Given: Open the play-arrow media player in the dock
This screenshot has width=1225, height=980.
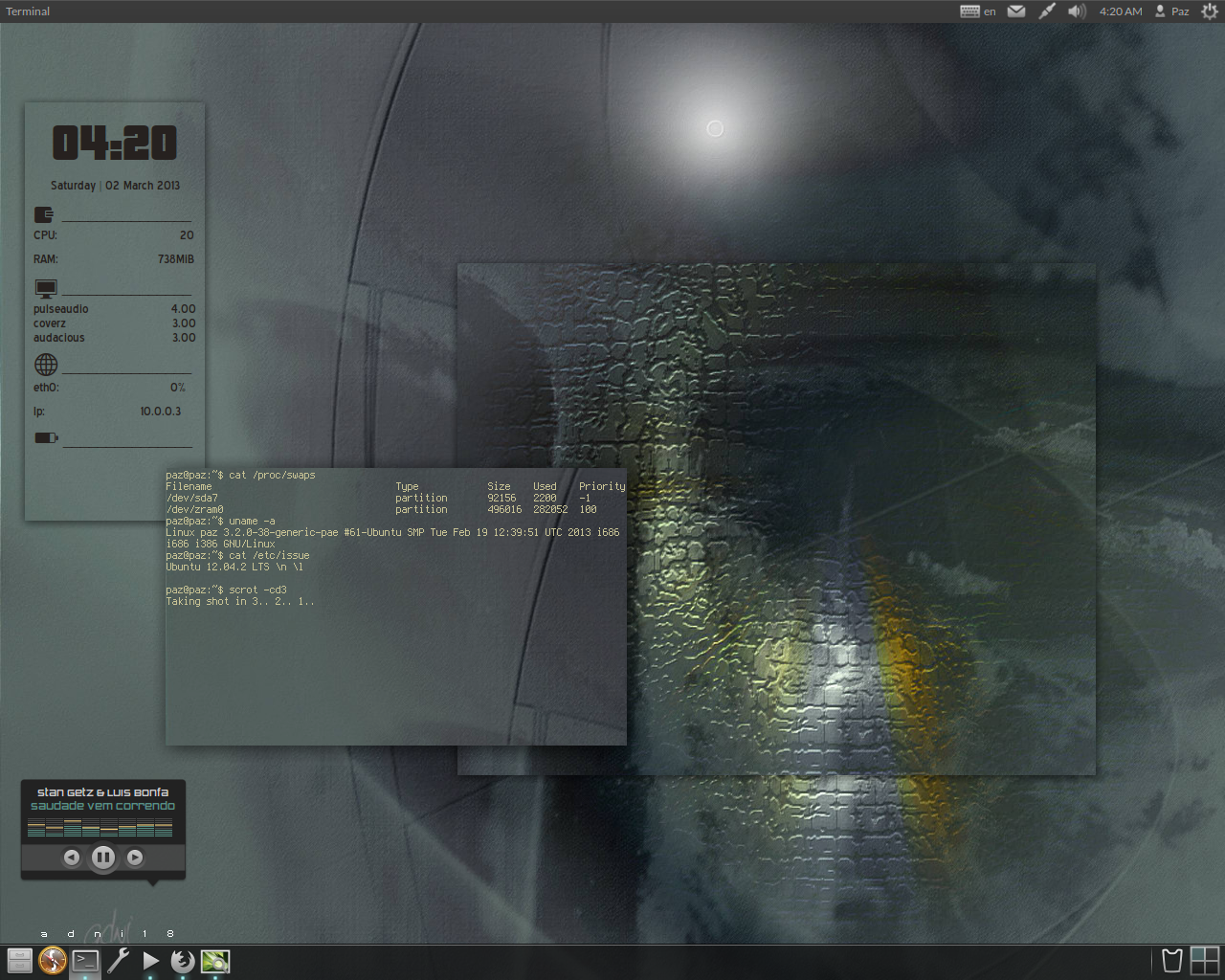Looking at the screenshot, I should click(150, 961).
